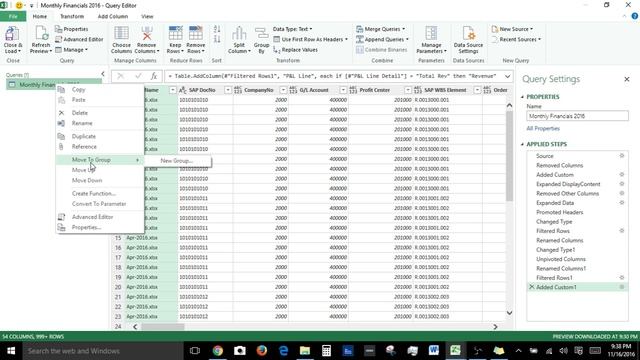Open filter dropdown for SAP DocNo column

tap(228, 90)
